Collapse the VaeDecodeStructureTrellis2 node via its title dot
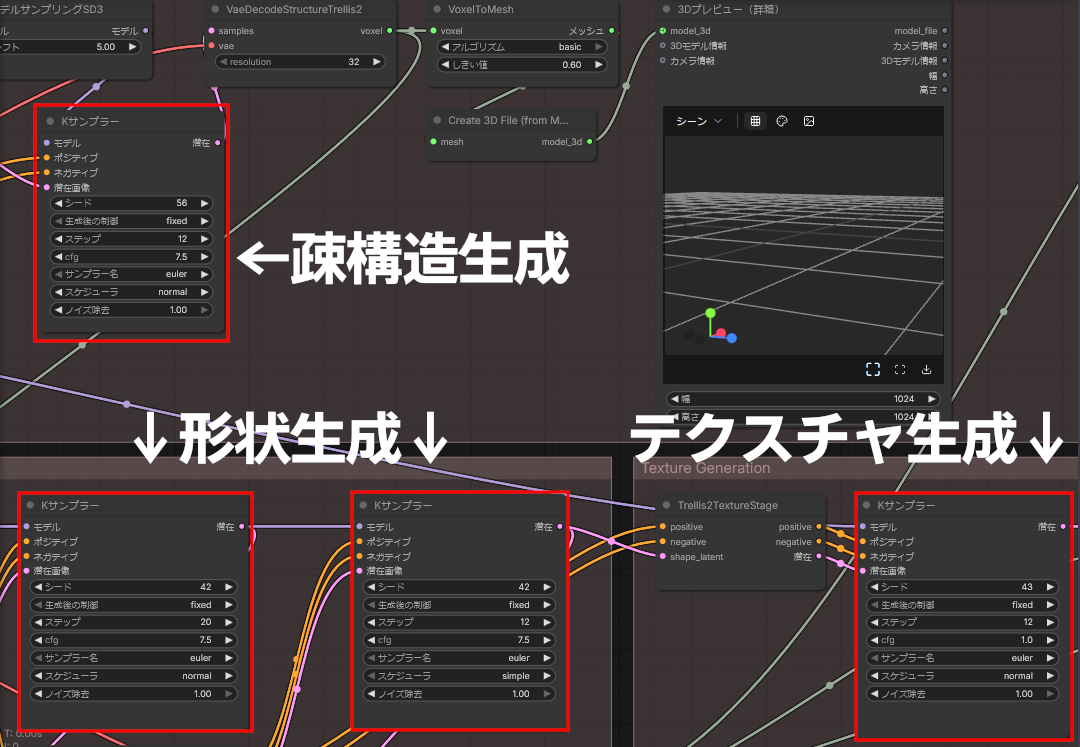1080x747 pixels. click(215, 10)
